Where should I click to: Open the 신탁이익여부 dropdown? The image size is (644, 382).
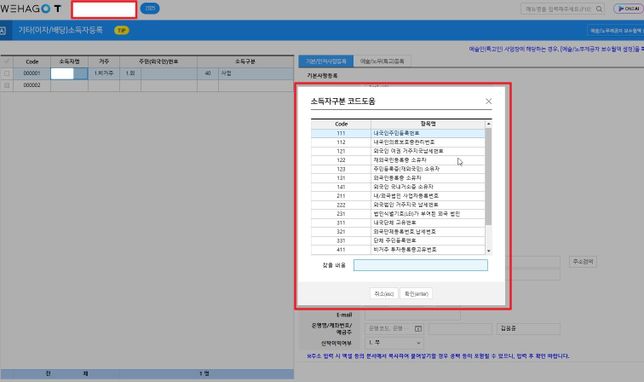[394, 343]
